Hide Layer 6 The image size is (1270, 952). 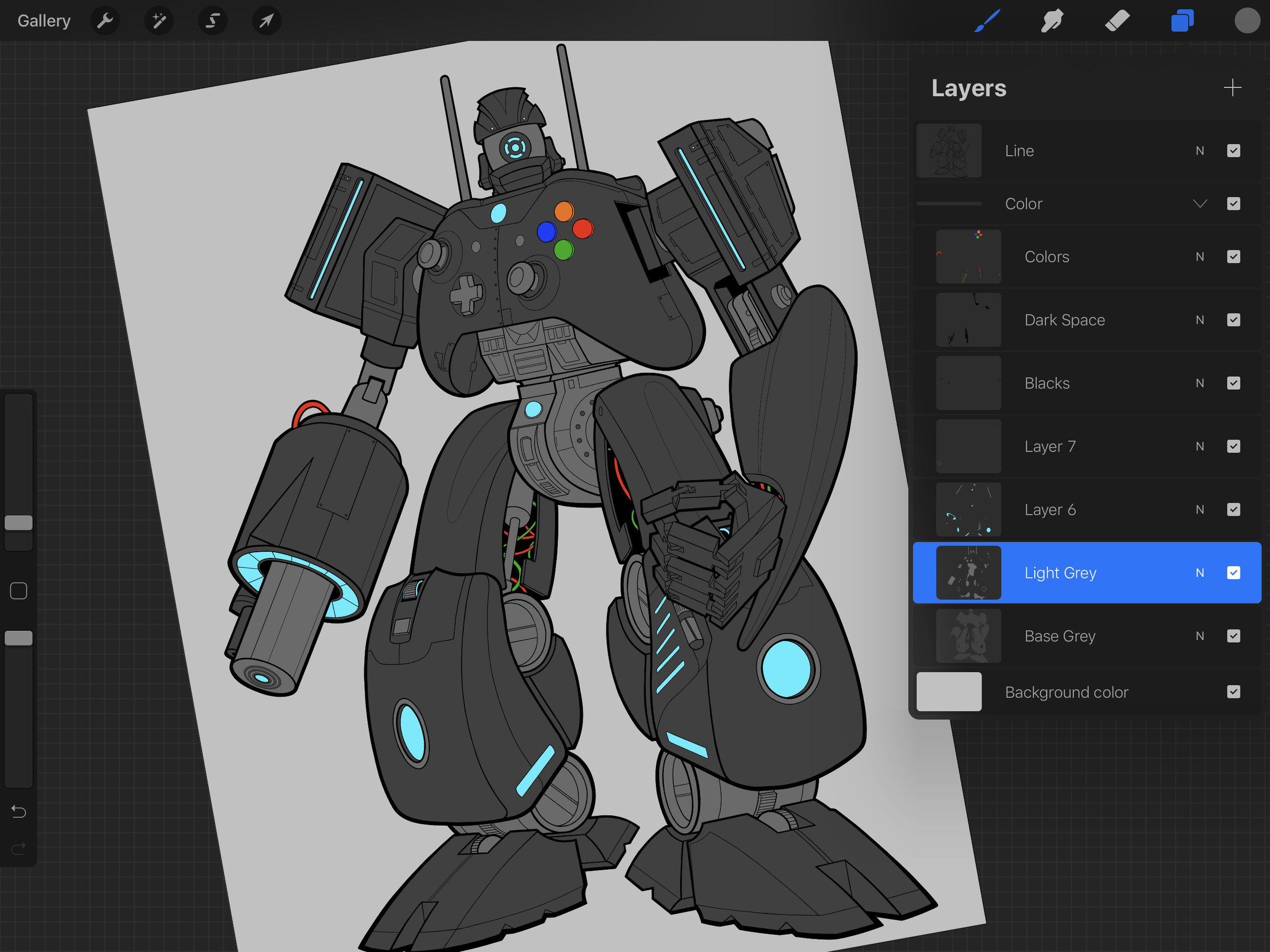tap(1234, 510)
